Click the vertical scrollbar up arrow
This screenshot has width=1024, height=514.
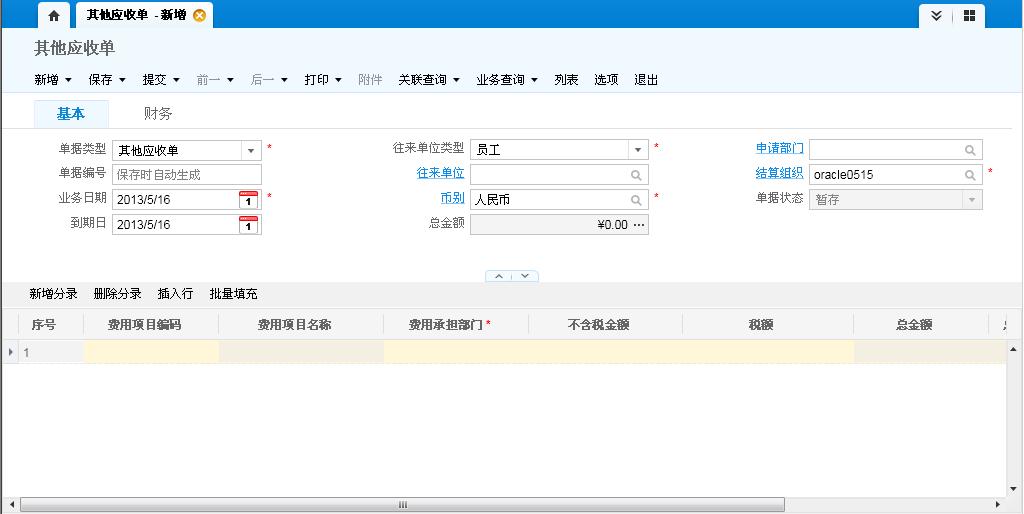1014,349
